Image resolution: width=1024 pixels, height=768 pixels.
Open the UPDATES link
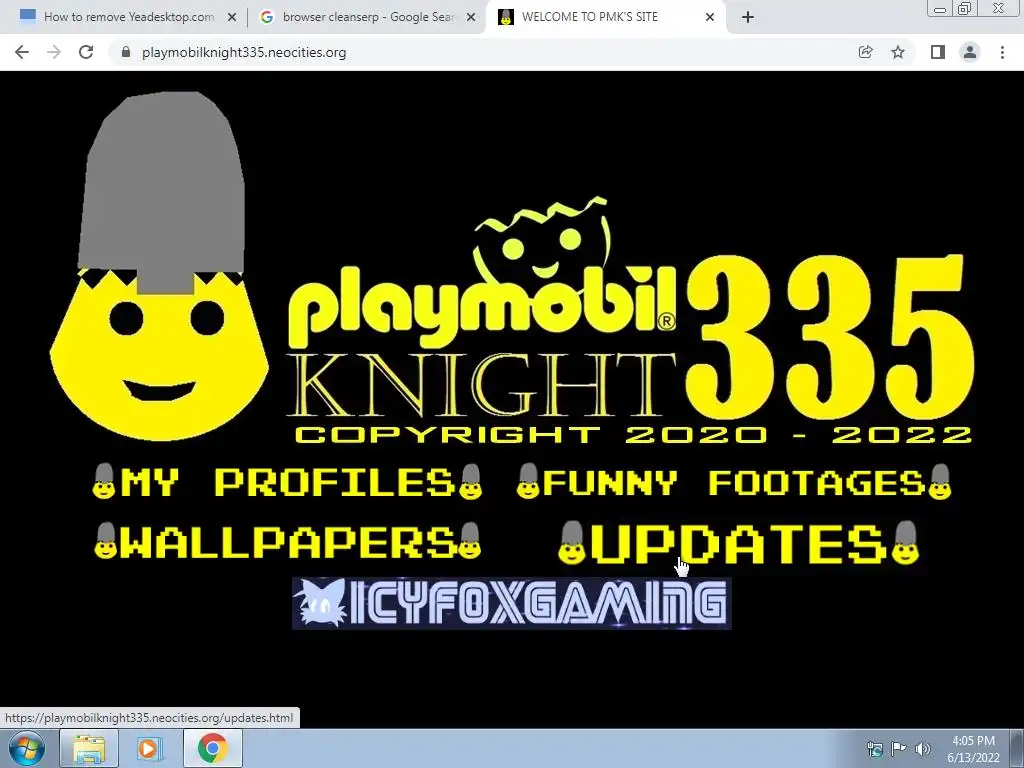pos(739,542)
